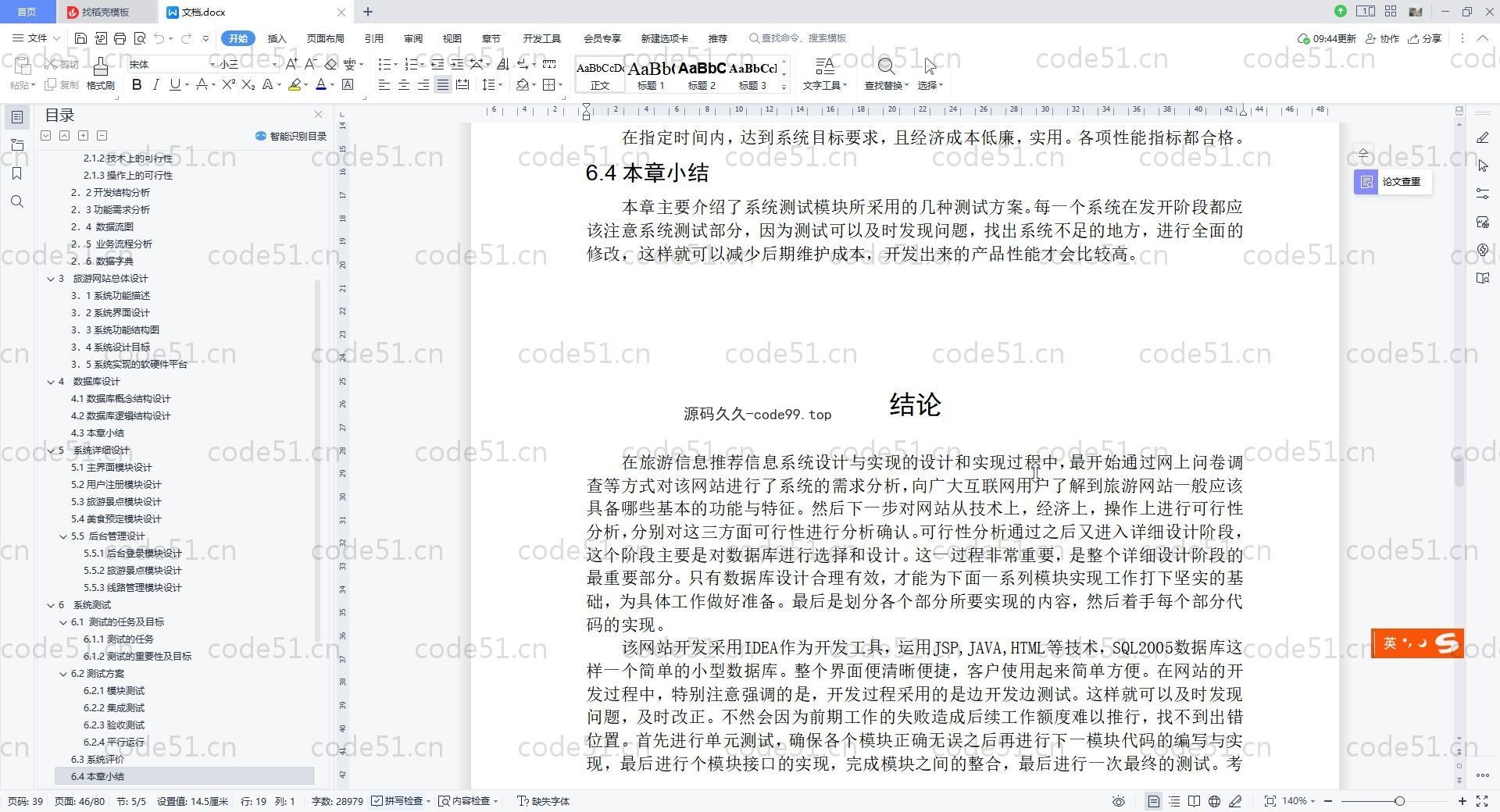Click the increase indent icon
The height and width of the screenshot is (812, 1500).
point(457,64)
